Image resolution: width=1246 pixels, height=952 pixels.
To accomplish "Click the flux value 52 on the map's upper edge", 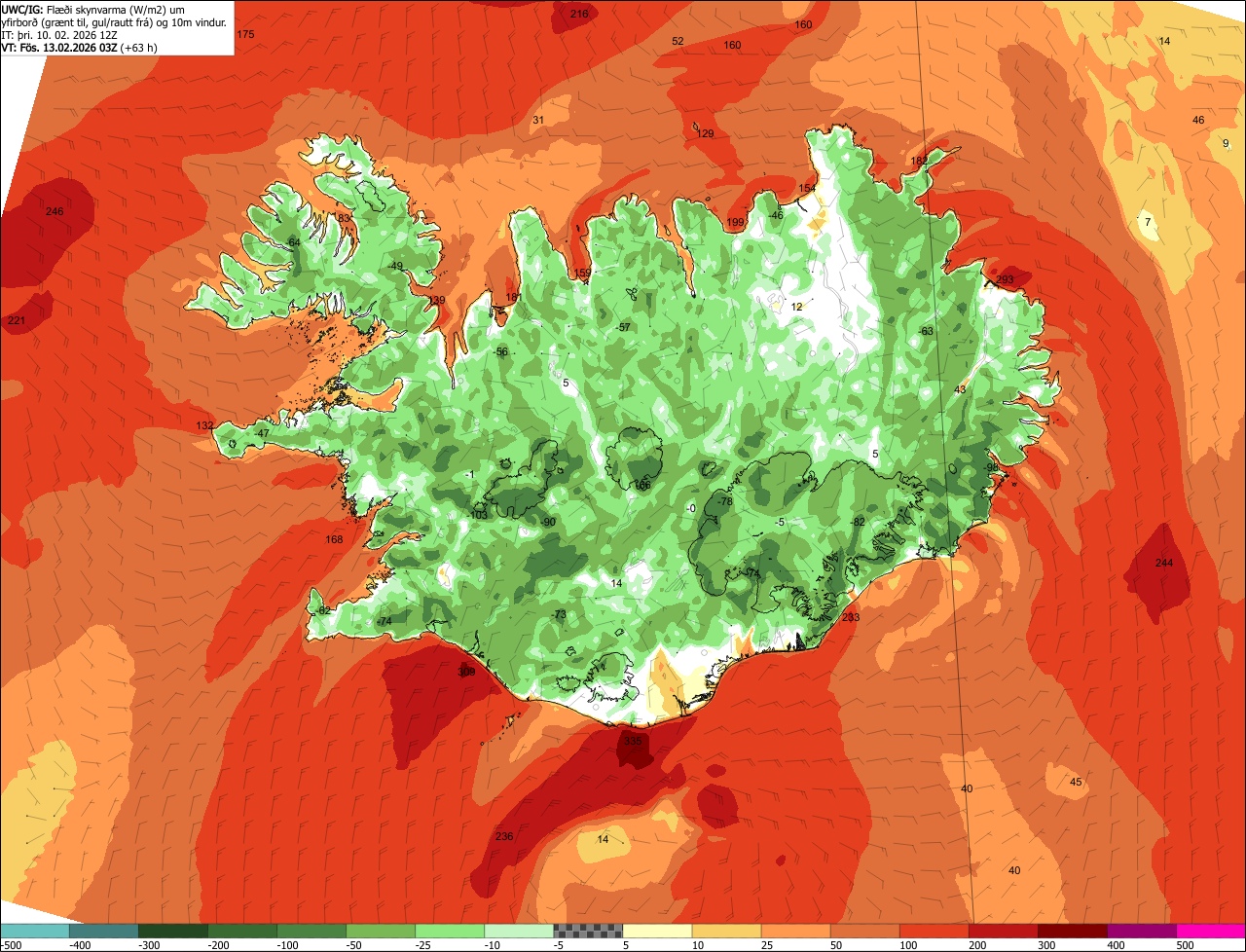I will [x=678, y=41].
